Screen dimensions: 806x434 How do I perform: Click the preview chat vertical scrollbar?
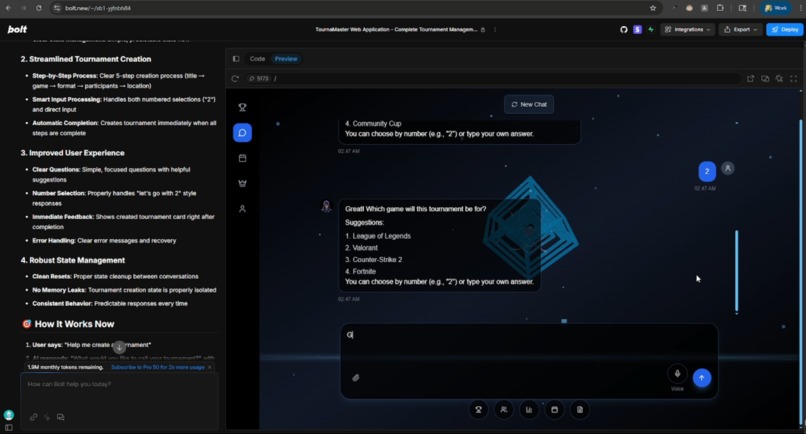[x=737, y=272]
